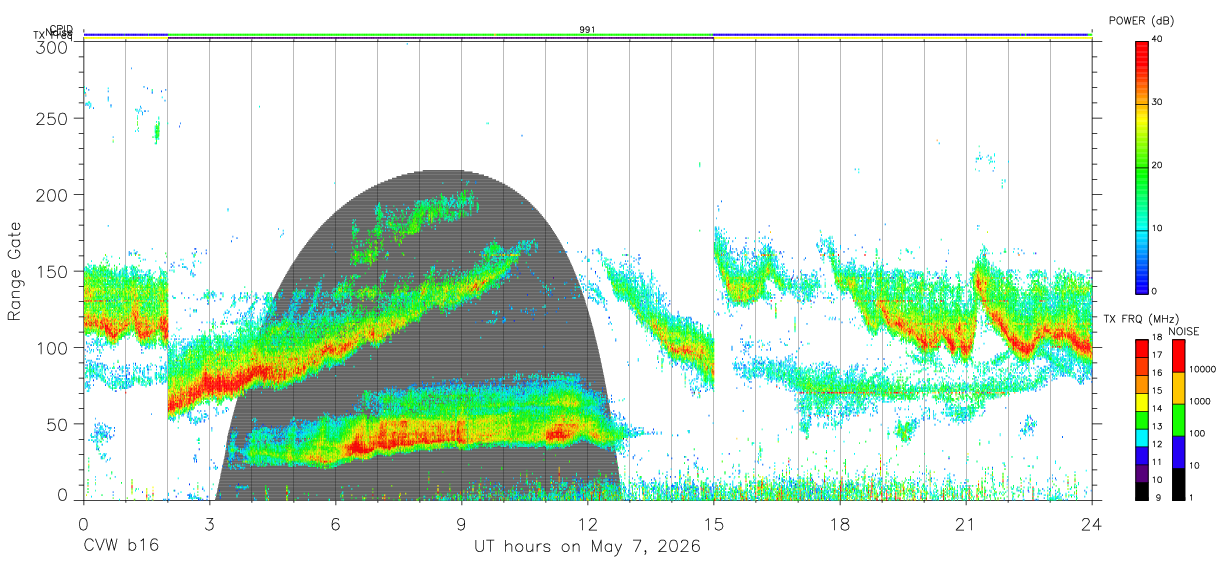Pick the purple 10-11 MHz frequency swatch
The image size is (1228, 567).
click(1142, 473)
